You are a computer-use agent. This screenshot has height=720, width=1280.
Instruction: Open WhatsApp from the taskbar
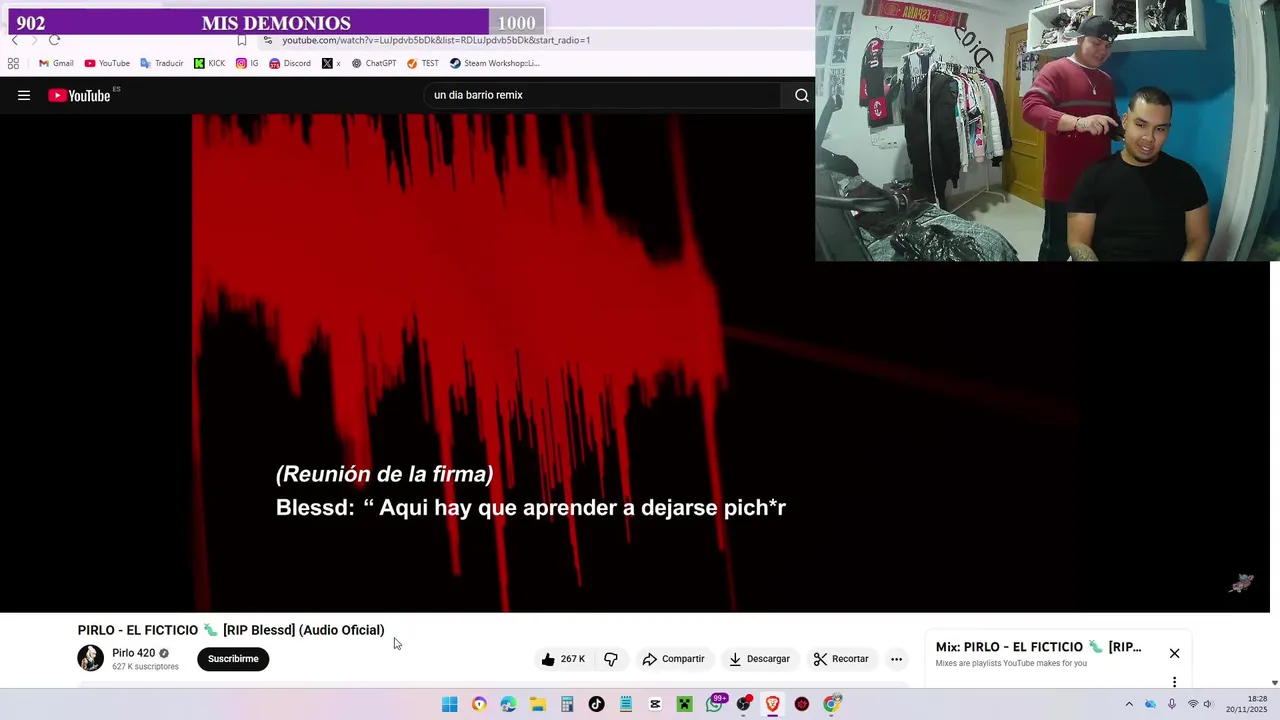[714, 704]
